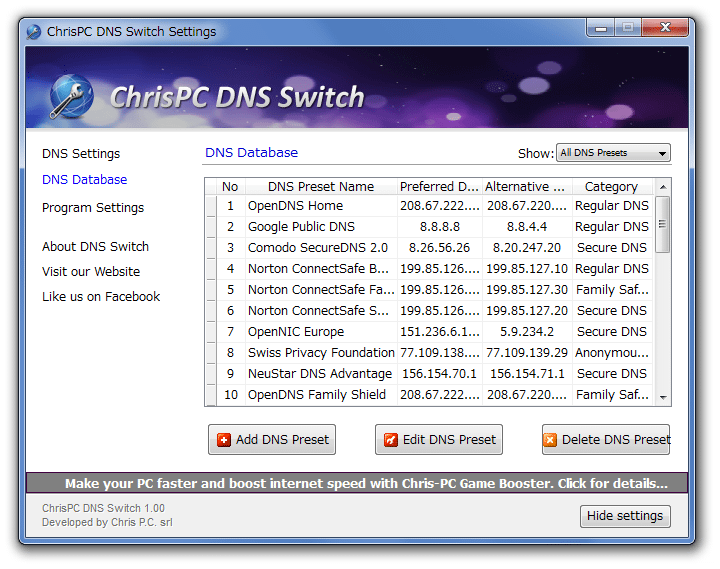Click the pencil icon on Edit DNS Preset

coord(391,440)
